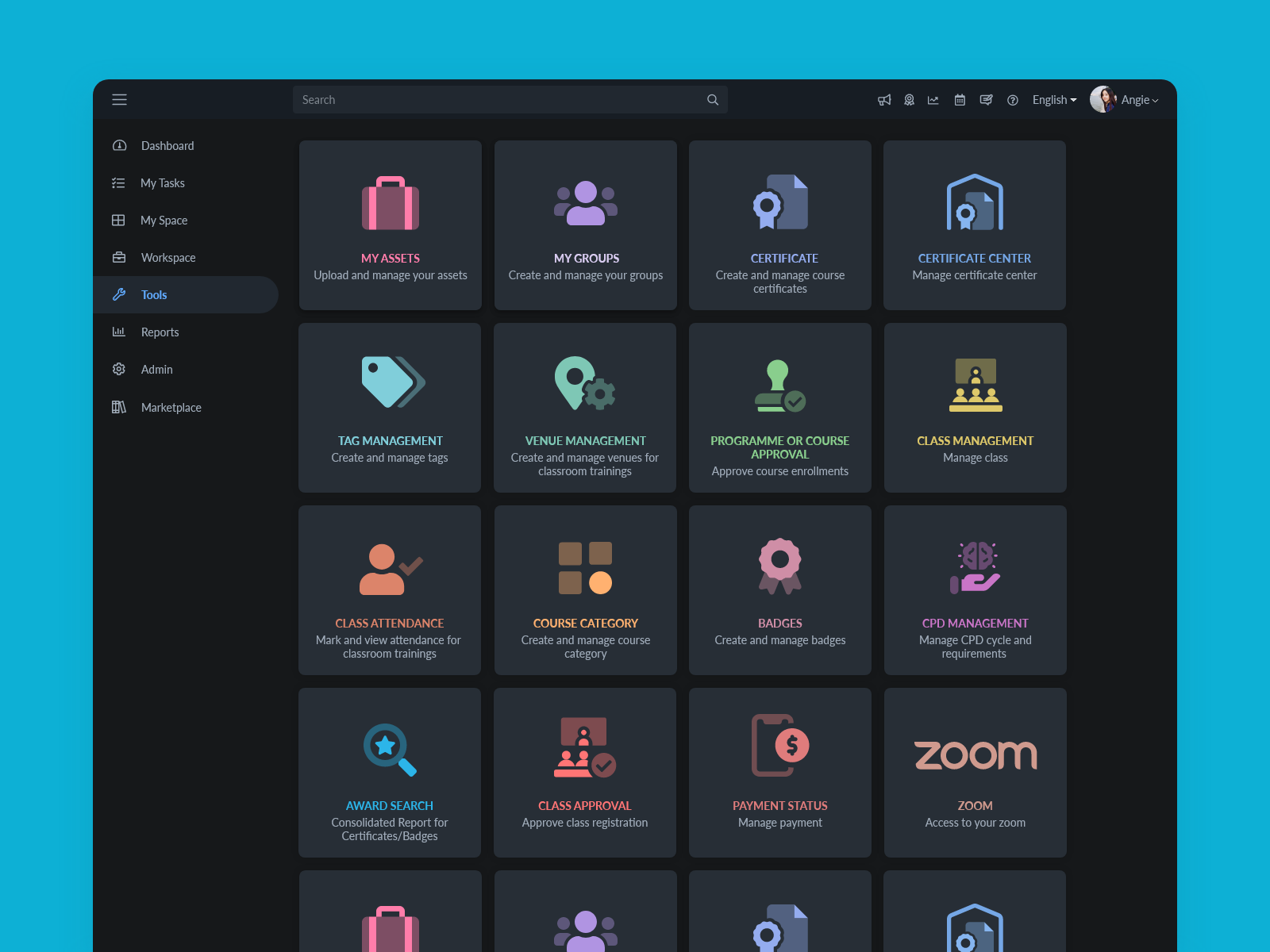Click 'Create and manage badges' description text
This screenshot has height=952, width=1270.
(780, 640)
